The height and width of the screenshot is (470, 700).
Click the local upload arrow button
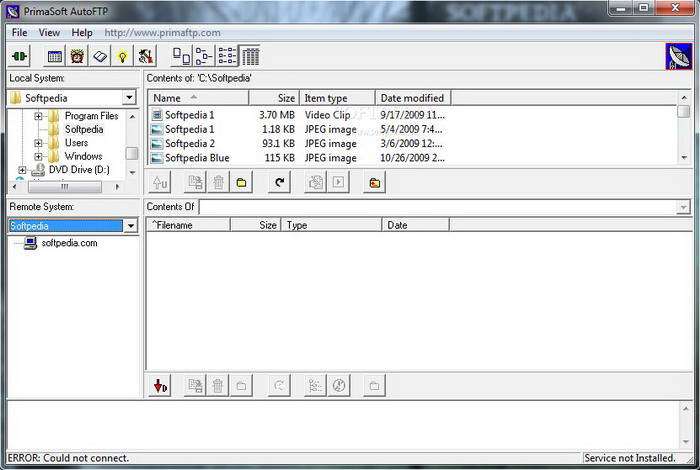pyautogui.click(x=160, y=183)
